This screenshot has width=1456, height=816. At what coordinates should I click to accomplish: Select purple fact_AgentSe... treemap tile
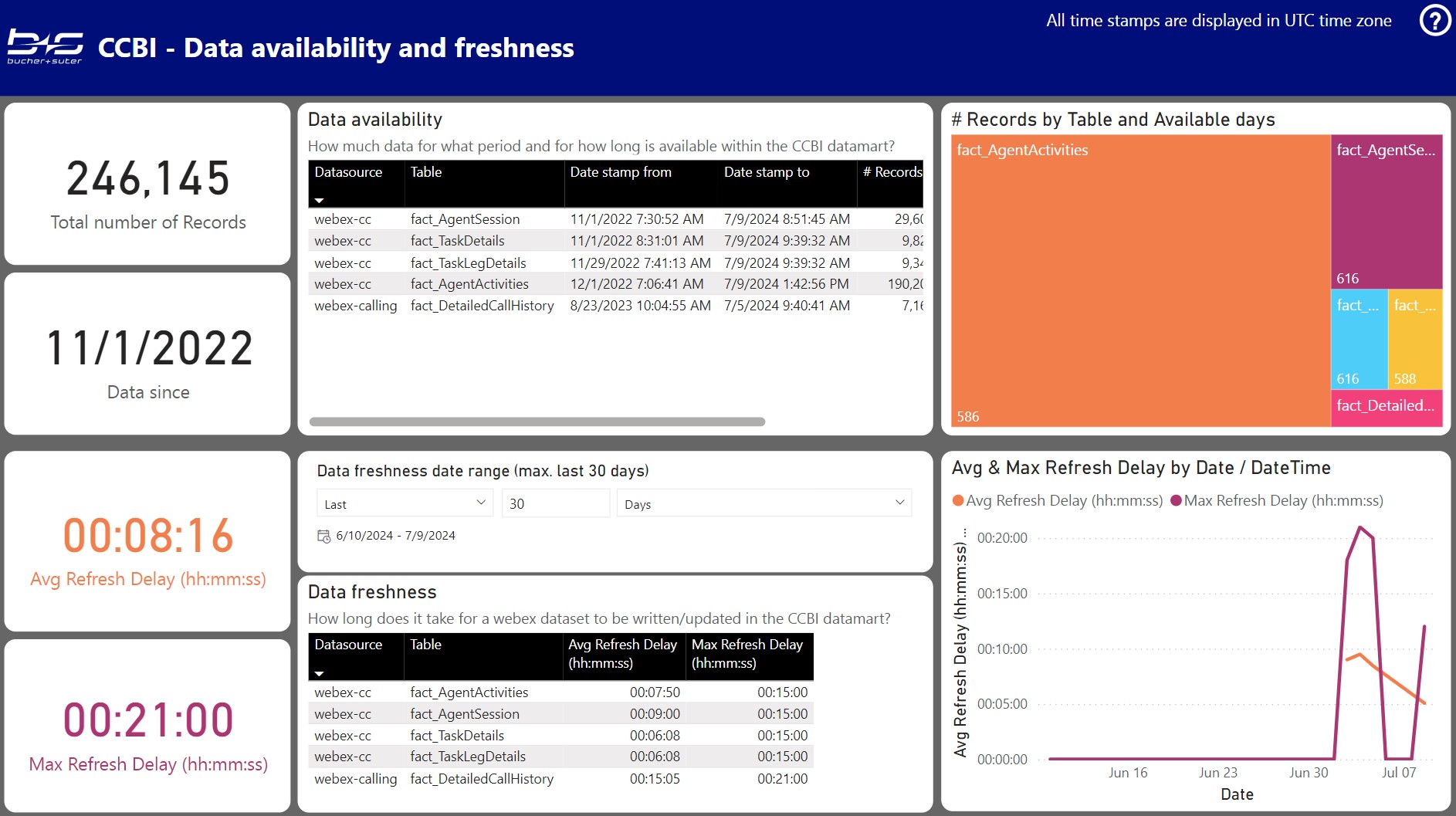tap(1387, 212)
